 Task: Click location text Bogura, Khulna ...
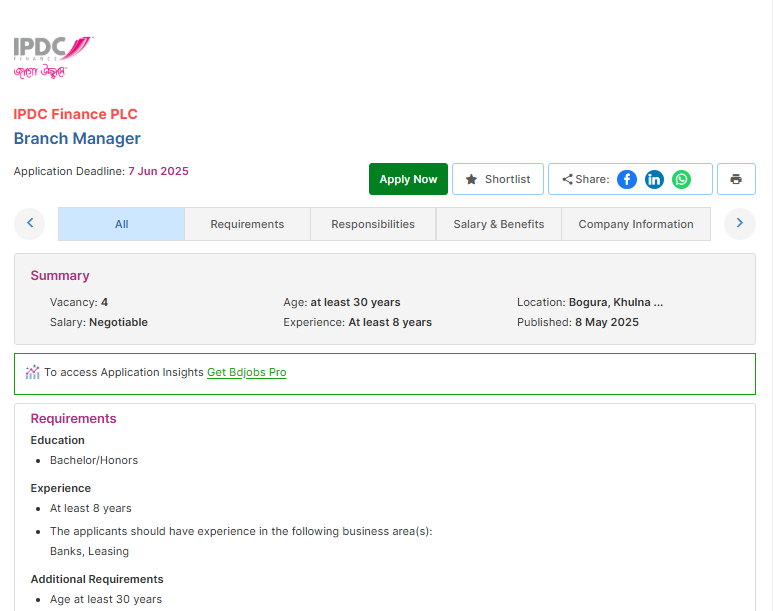coord(616,302)
